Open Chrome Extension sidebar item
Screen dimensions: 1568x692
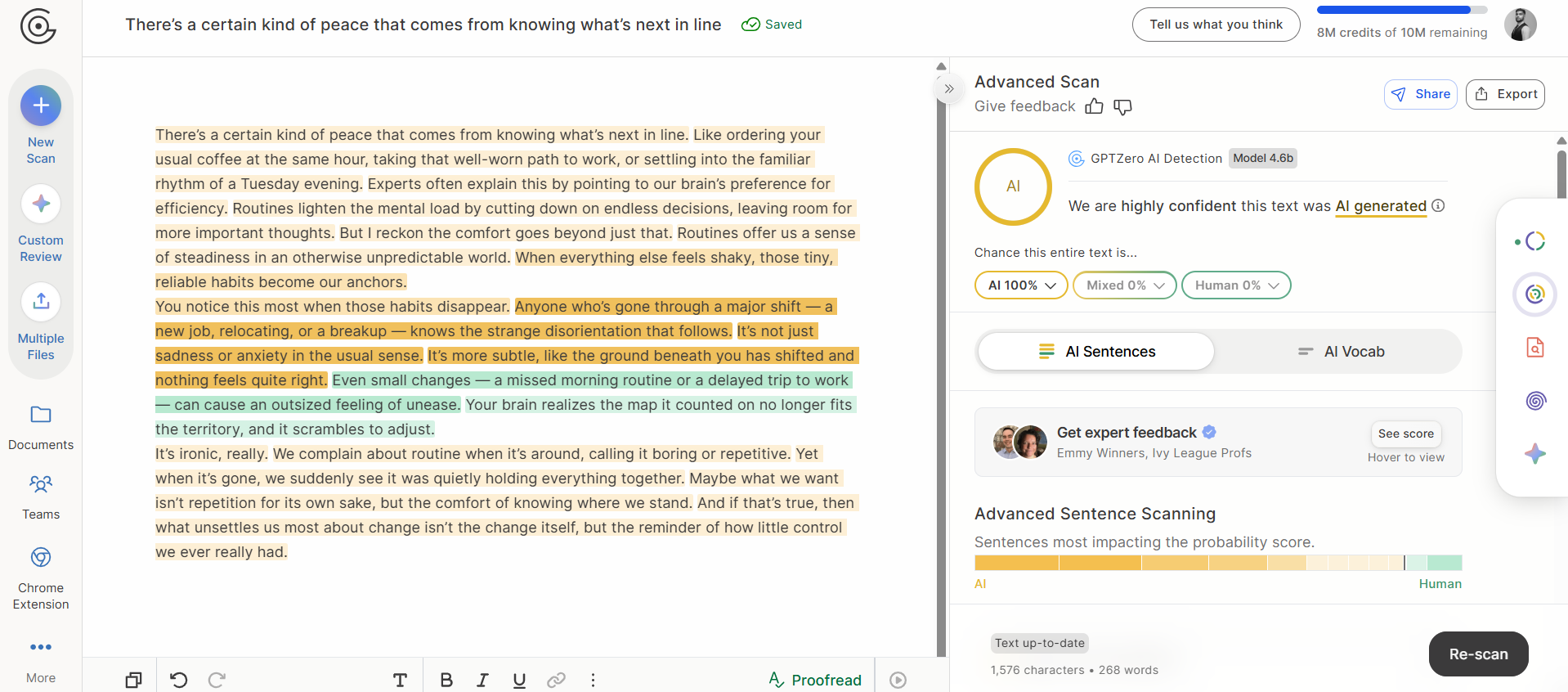(41, 558)
